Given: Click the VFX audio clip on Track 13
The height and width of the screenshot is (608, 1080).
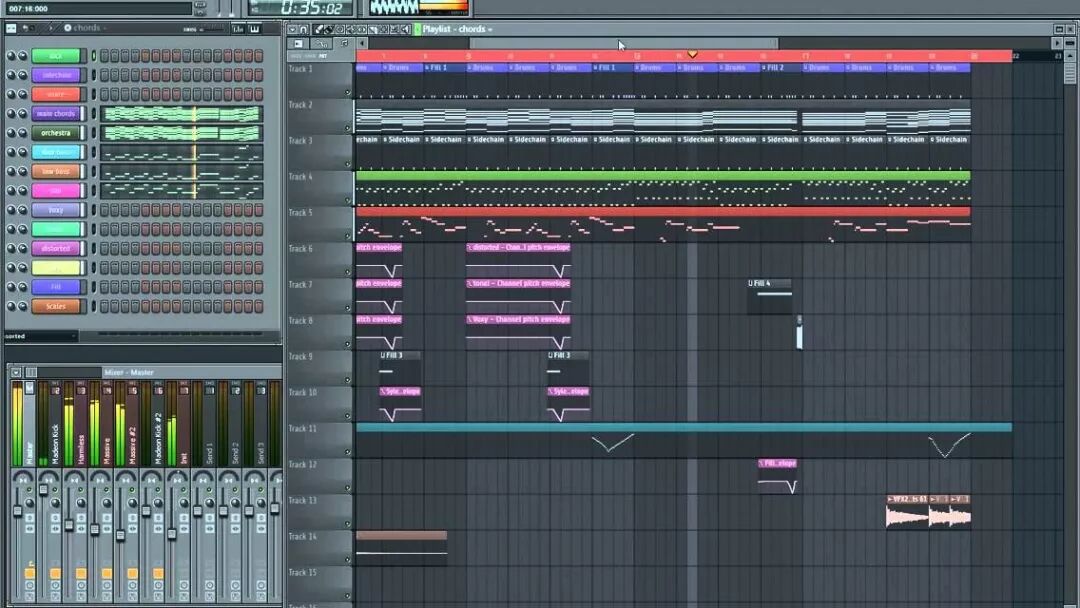Looking at the screenshot, I should coord(906,513).
